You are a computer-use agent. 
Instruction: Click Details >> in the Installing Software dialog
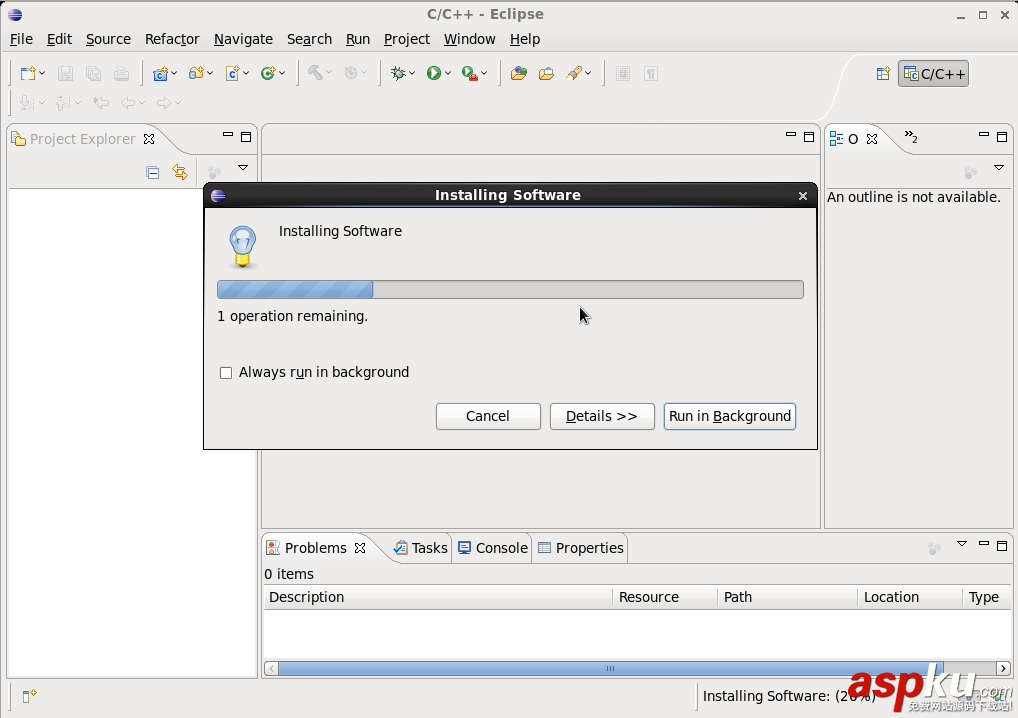point(601,416)
